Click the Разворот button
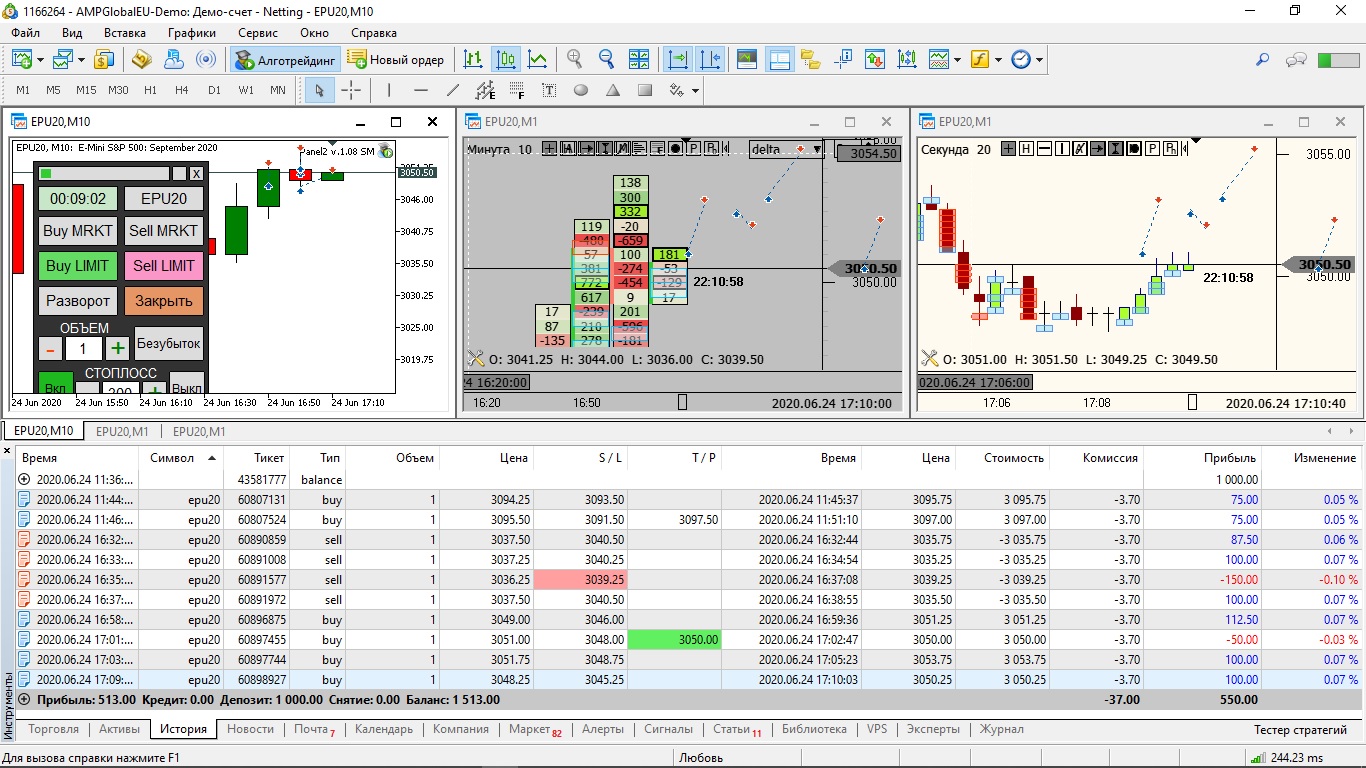 [x=79, y=301]
